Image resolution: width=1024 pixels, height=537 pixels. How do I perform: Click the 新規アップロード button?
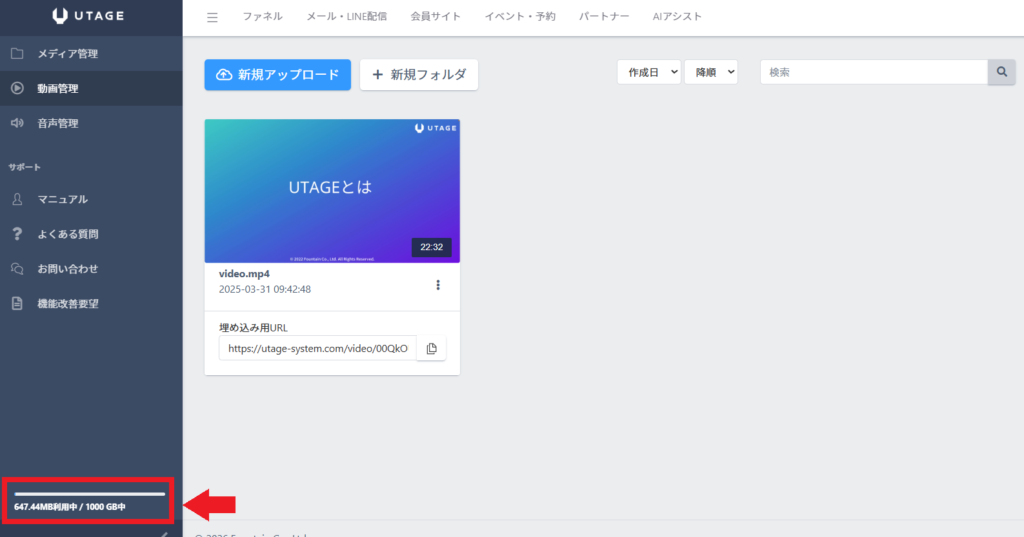point(277,74)
